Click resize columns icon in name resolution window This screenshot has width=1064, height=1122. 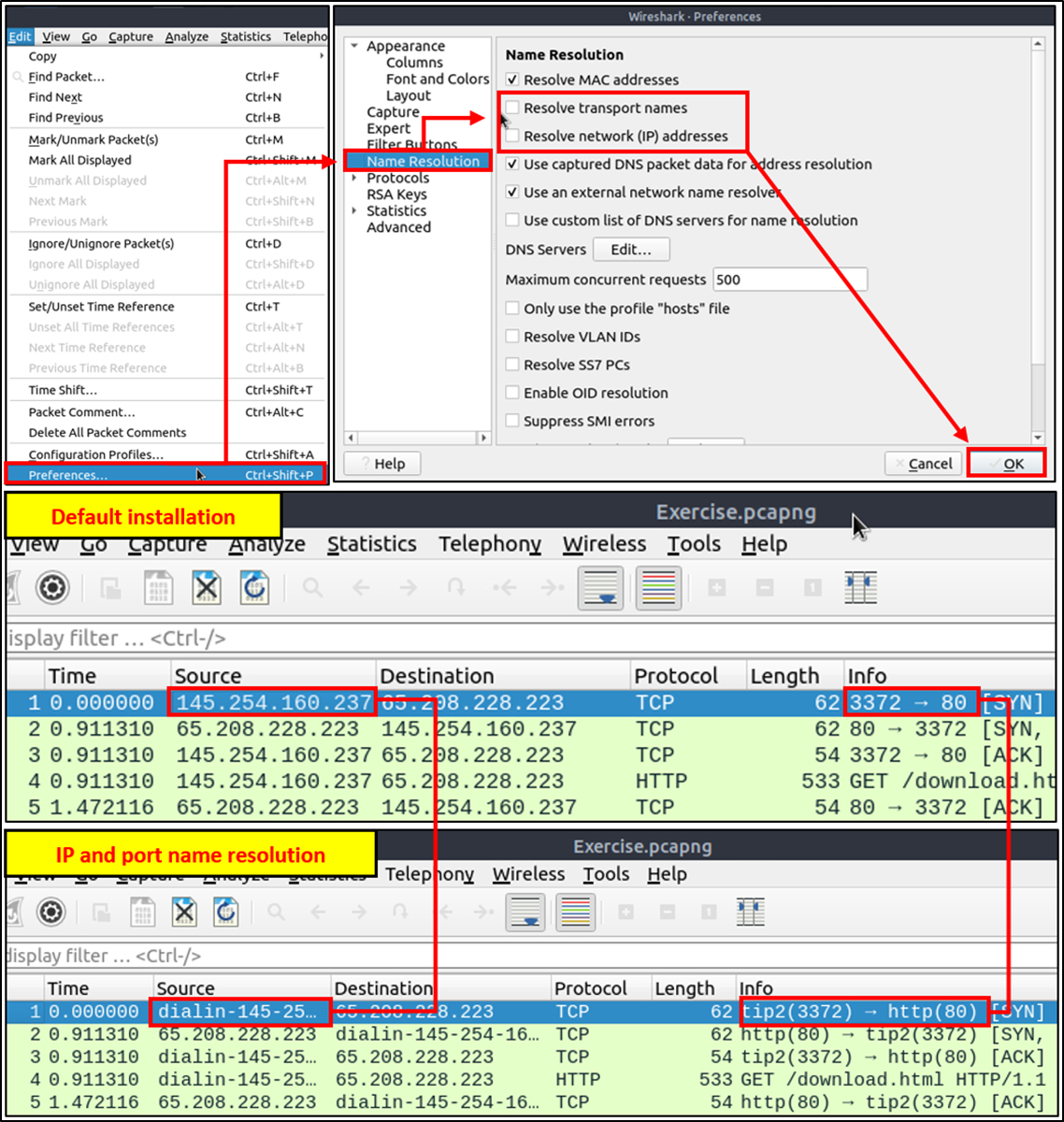(x=750, y=913)
